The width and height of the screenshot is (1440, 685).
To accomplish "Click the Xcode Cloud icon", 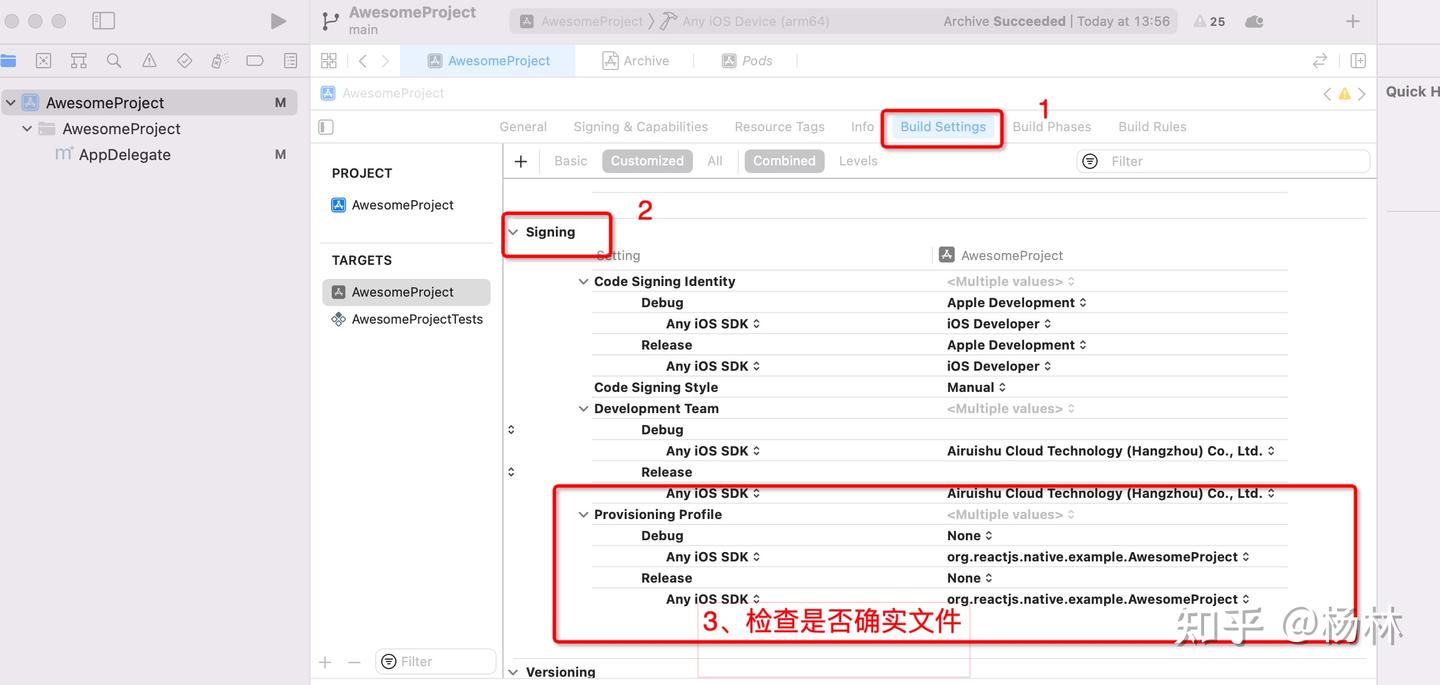I will (1255, 21).
